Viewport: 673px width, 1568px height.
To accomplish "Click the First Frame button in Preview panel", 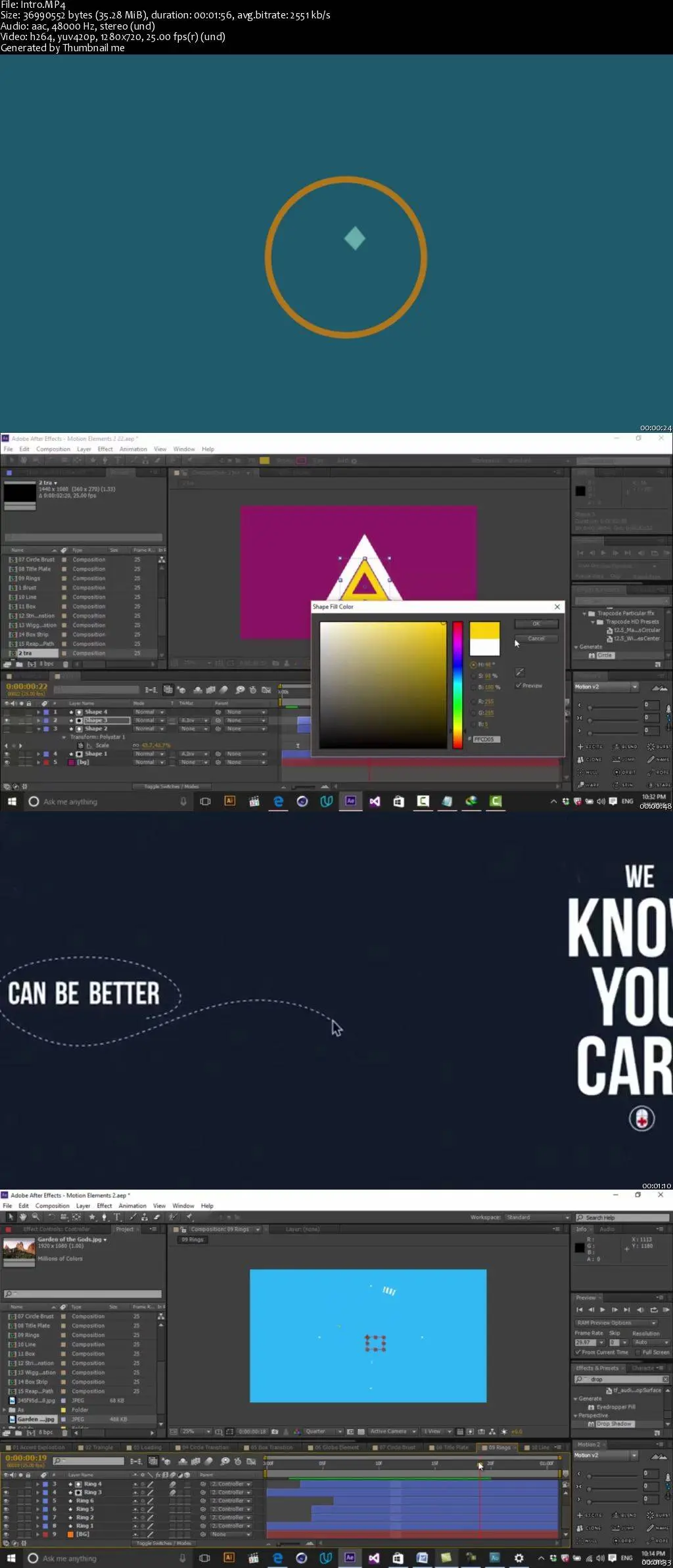I will click(x=579, y=1310).
